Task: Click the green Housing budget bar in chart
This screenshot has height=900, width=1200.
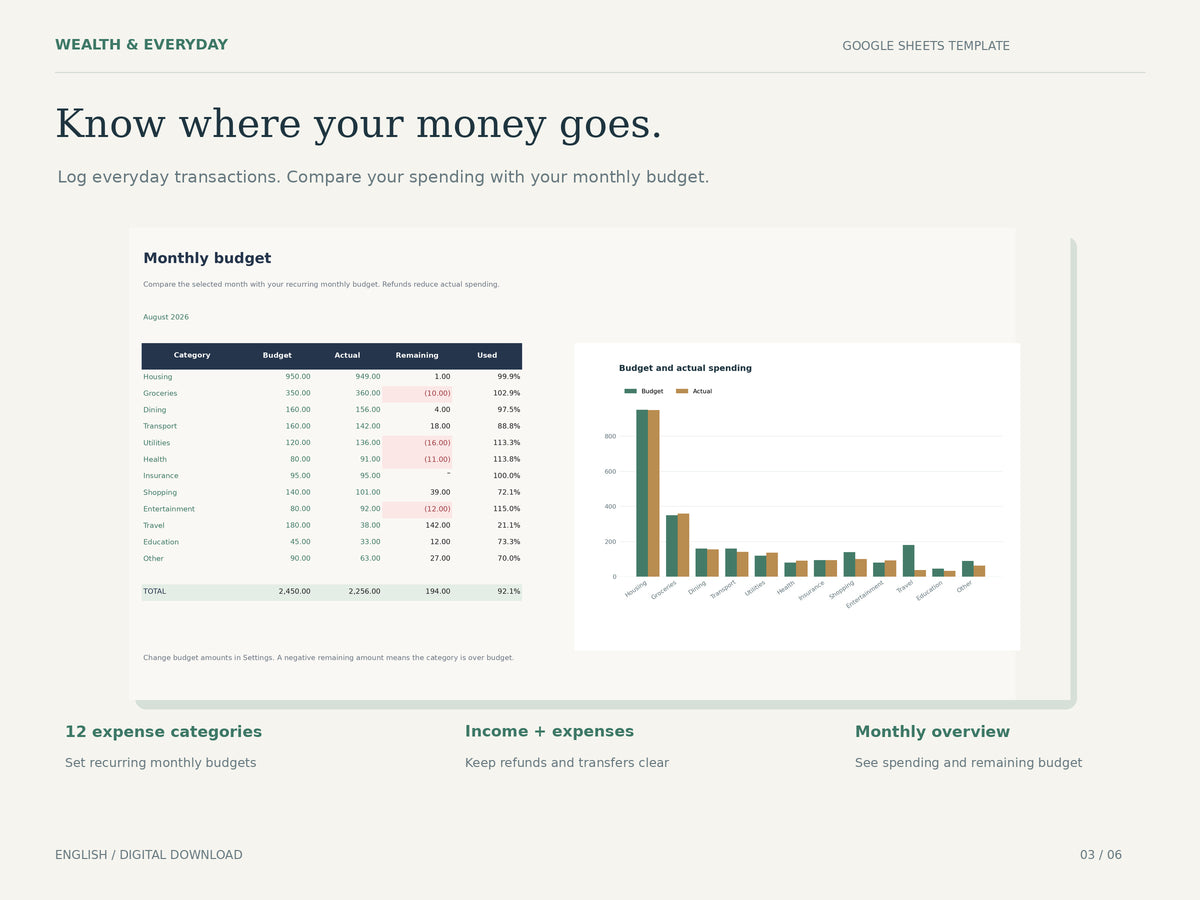Action: (642, 493)
